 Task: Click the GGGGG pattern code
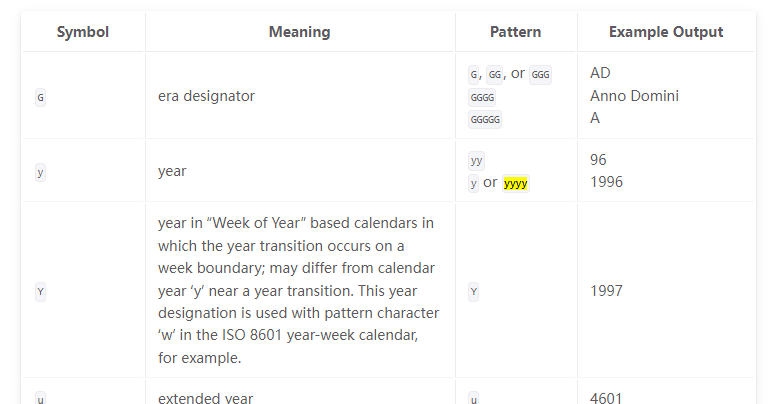click(485, 119)
